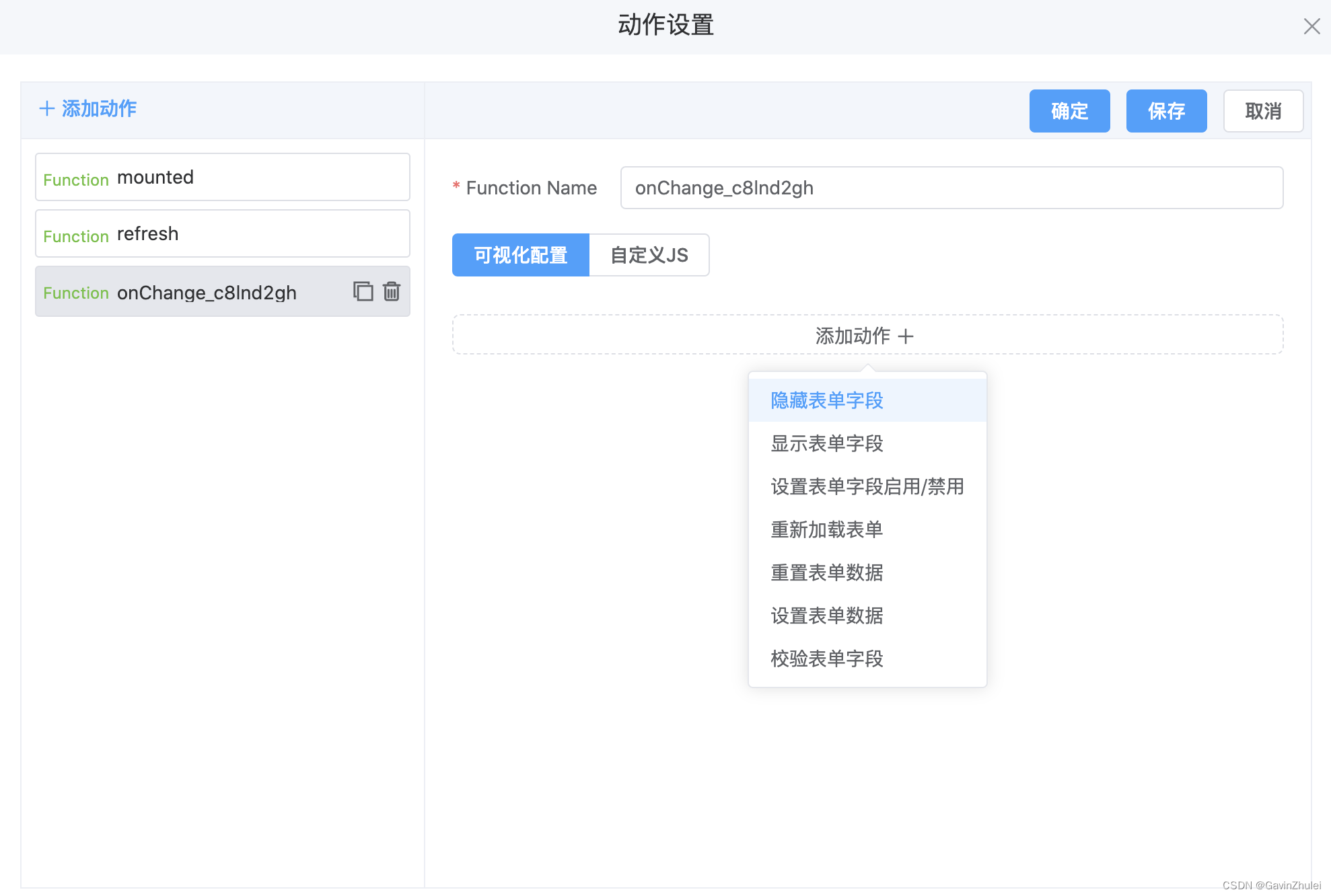Image resolution: width=1331 pixels, height=896 pixels.
Task: Click the 取消 button
Action: 1263,111
